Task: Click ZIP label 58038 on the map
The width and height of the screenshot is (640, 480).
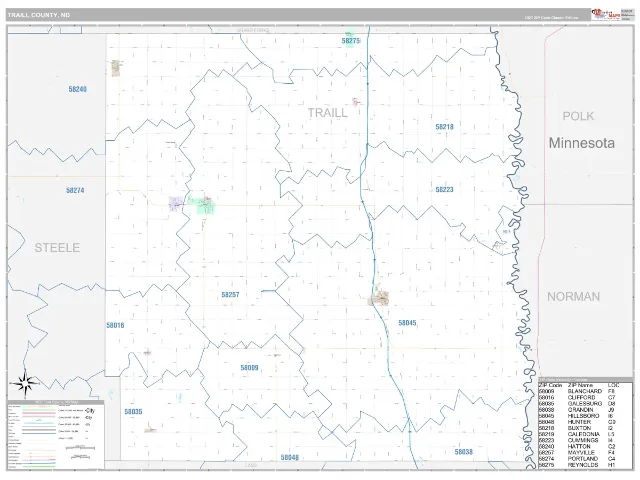Action: tap(464, 452)
